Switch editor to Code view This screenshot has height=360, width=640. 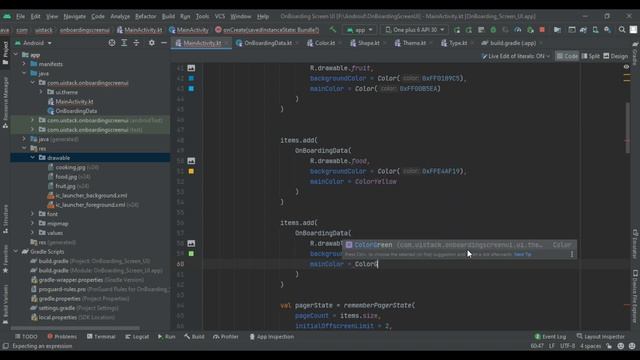point(567,56)
